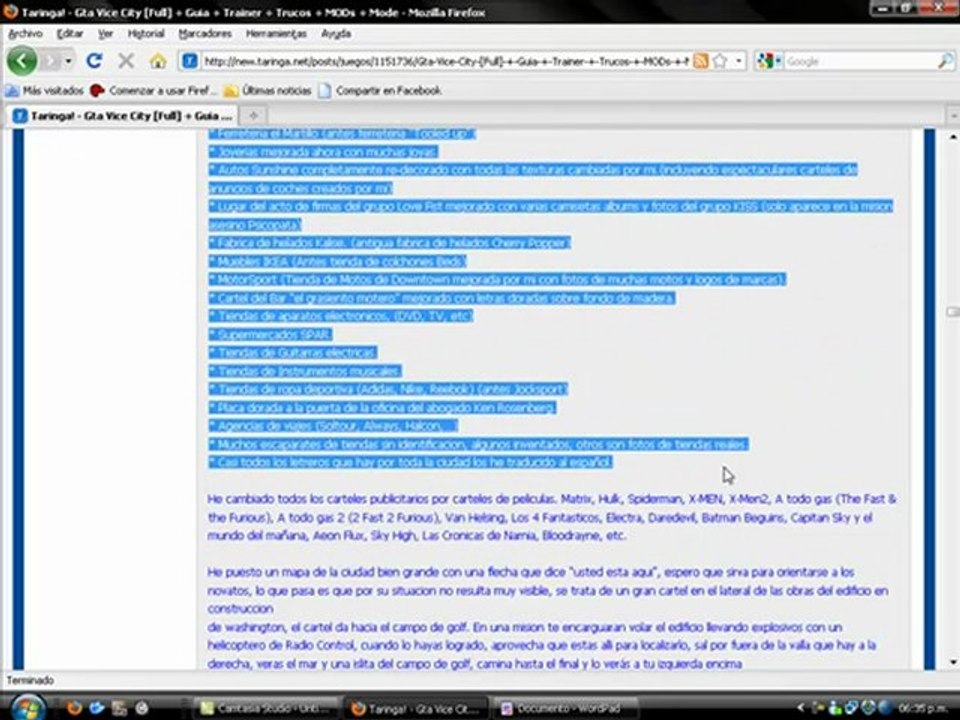Click the vertical scrollbar thumb

click(x=953, y=312)
